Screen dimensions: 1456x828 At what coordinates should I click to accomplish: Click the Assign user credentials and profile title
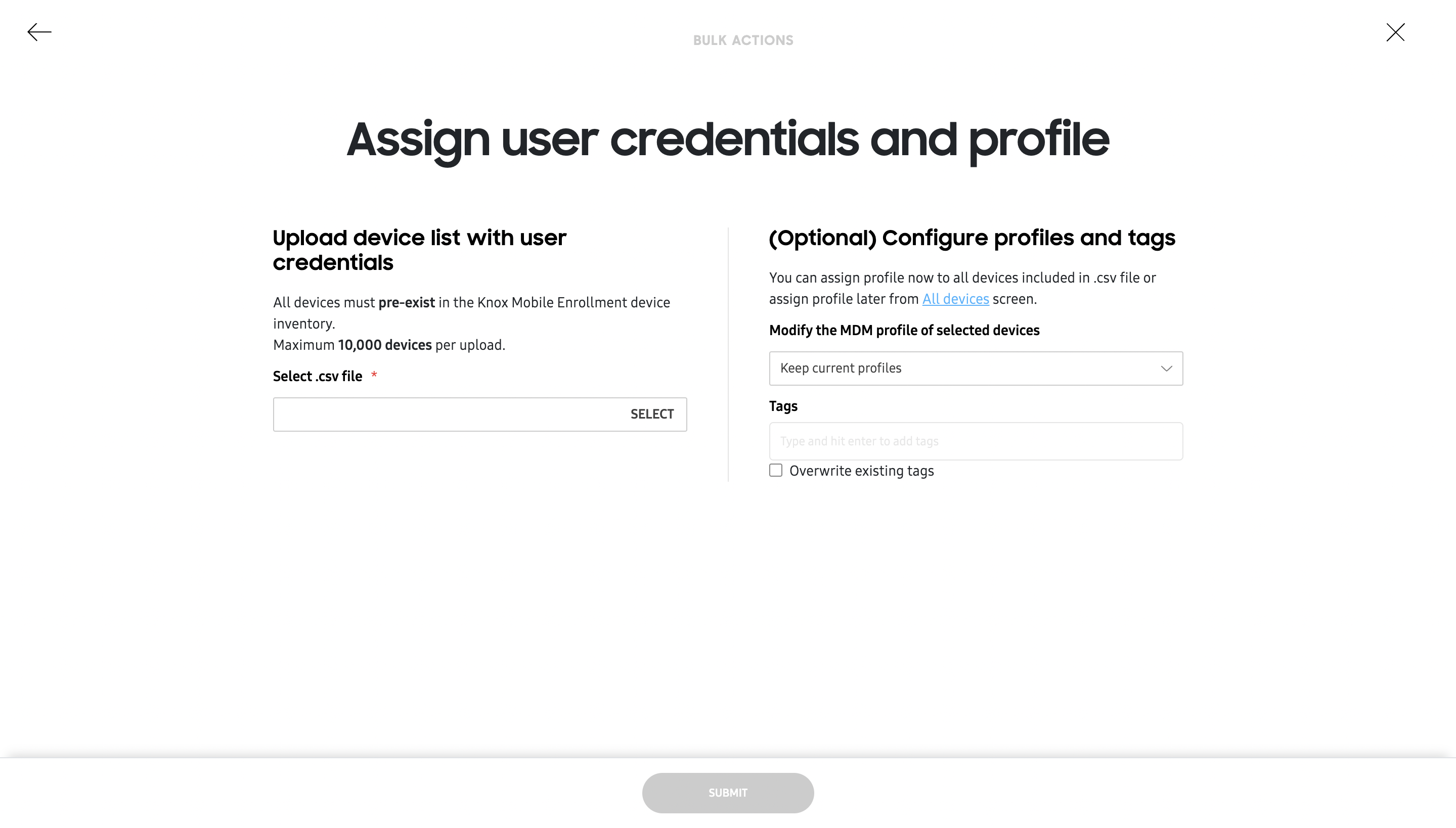pos(728,141)
